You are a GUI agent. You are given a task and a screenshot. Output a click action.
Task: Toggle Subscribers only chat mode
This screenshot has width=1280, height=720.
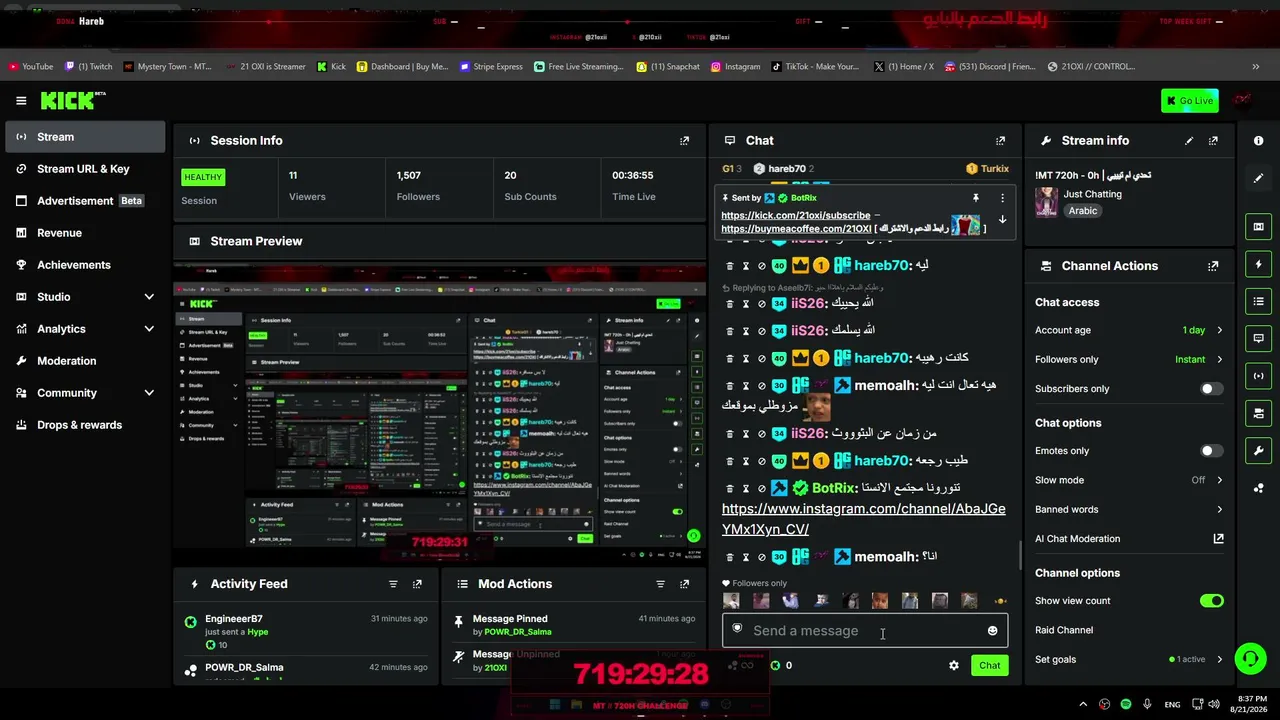pos(1211,389)
